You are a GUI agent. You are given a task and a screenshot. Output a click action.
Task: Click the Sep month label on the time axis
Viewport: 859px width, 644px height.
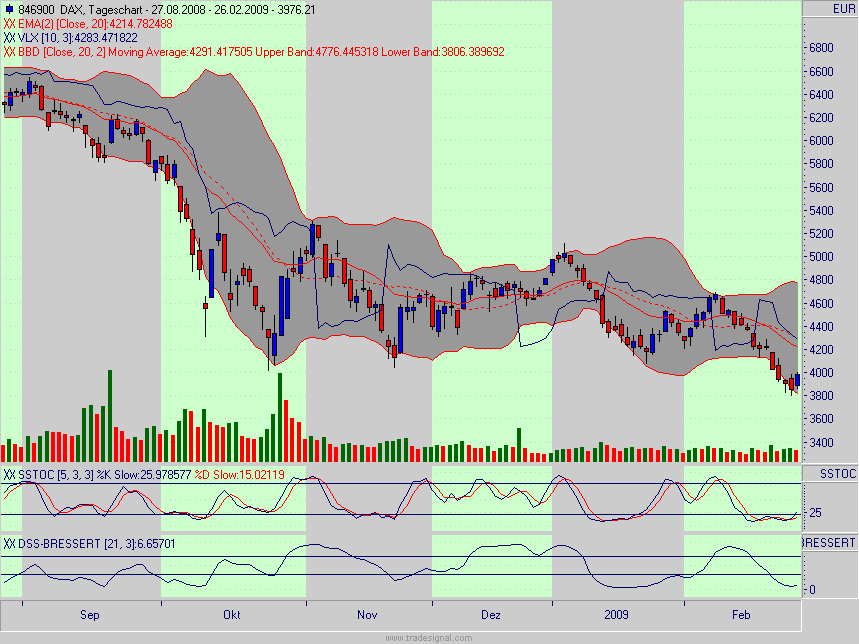pos(90,616)
